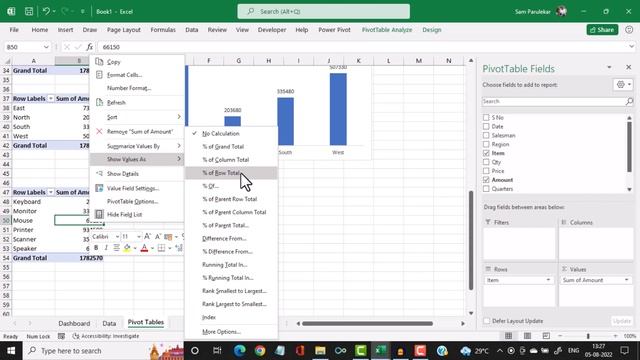Open the Name Box dropdown
The width and height of the screenshot is (640, 360).
pyautogui.click(x=46, y=47)
